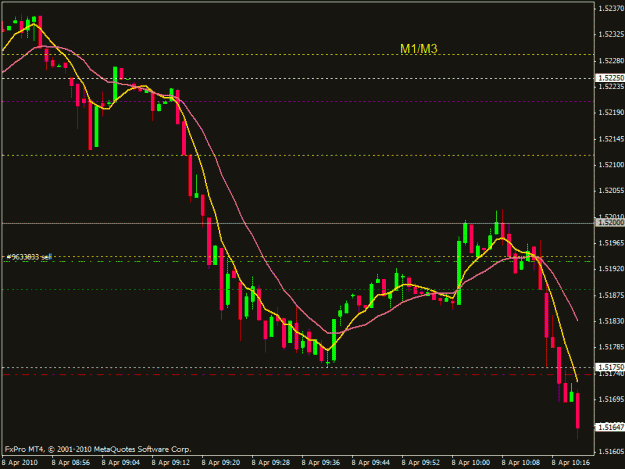Click the 1.52100 price axis label
The height and width of the screenshot is (469, 625).
pos(611,165)
